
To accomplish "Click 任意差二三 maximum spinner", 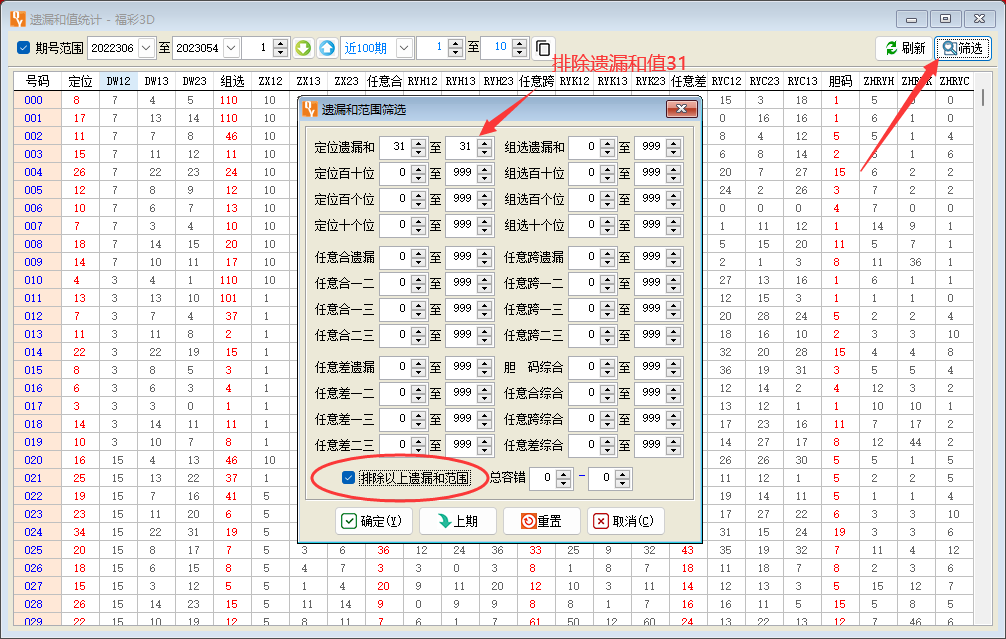I will [484, 445].
